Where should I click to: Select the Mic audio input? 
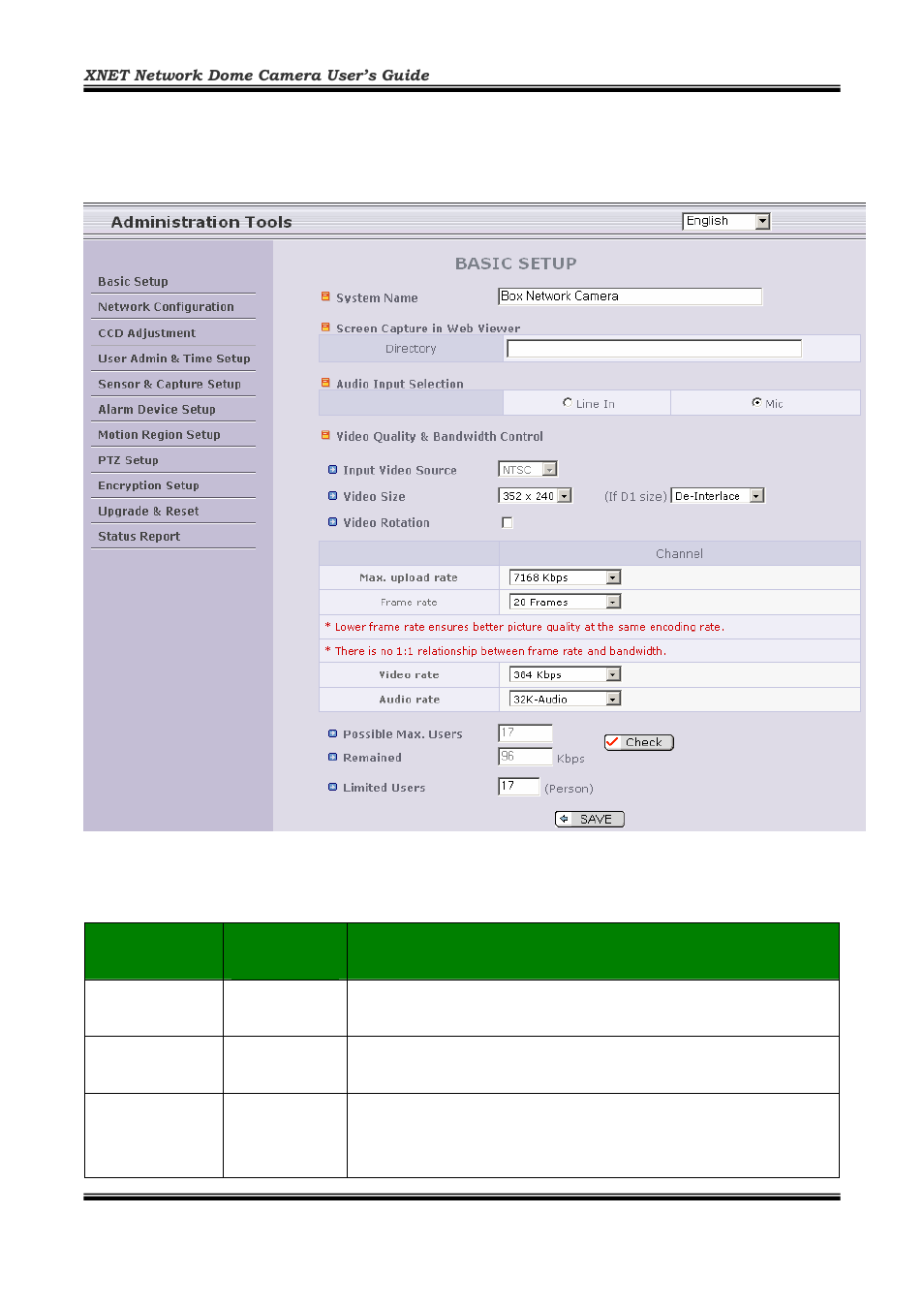tap(756, 403)
